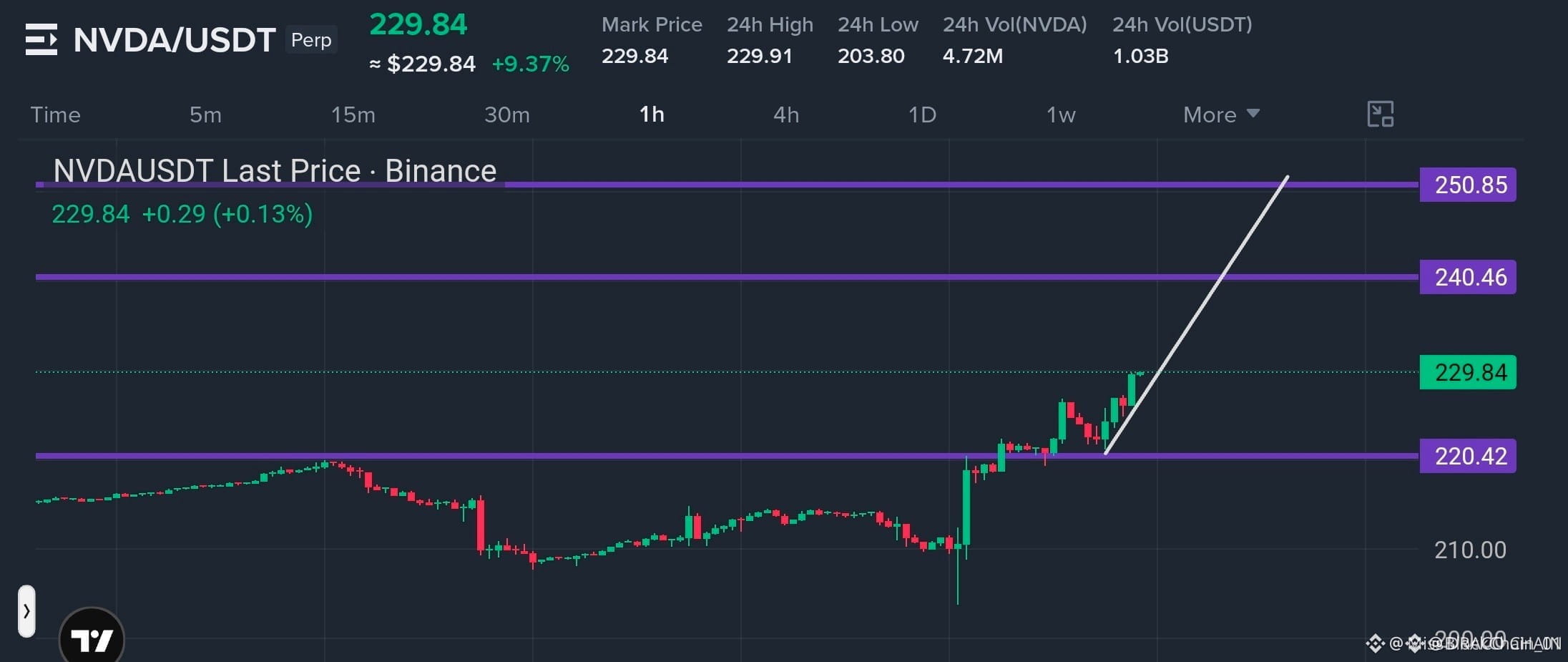The image size is (1568, 662).
Task: Click the Perp contract tag
Action: click(311, 40)
